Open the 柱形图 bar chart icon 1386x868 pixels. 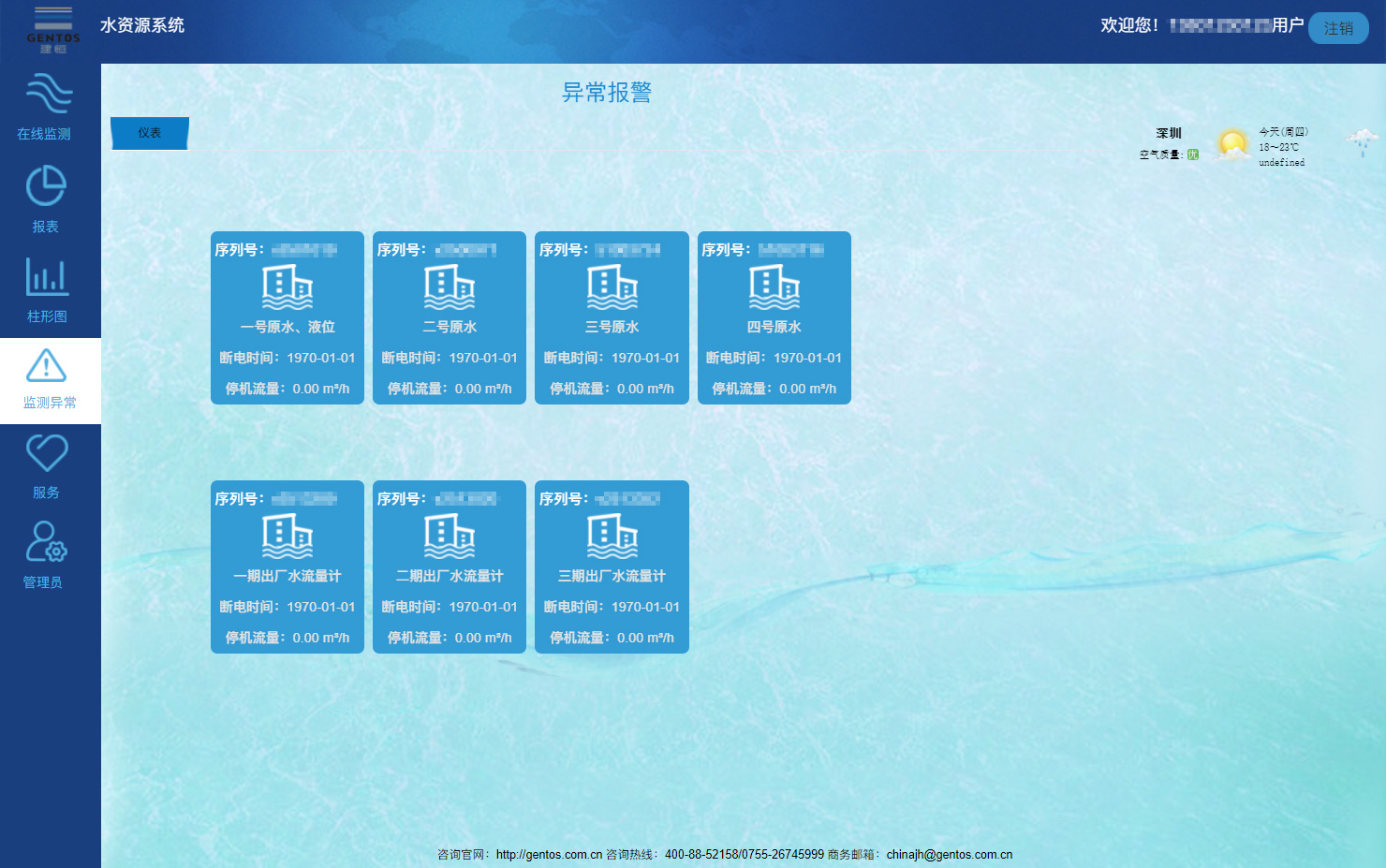pyautogui.click(x=47, y=276)
